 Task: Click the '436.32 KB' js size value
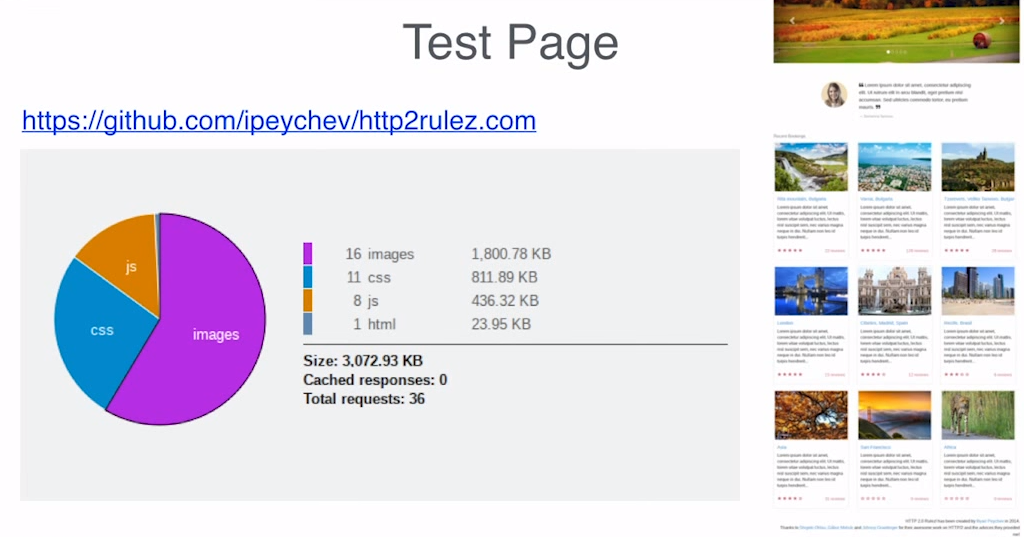pos(505,301)
